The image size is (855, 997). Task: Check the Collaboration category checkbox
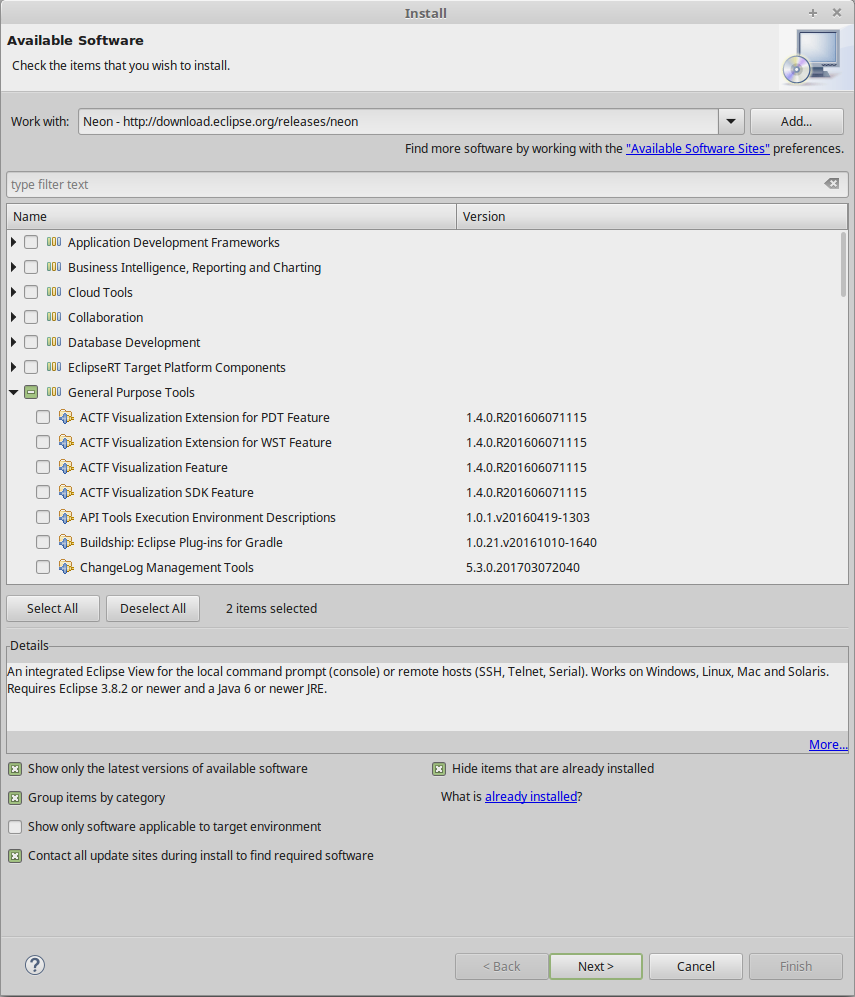tap(31, 317)
